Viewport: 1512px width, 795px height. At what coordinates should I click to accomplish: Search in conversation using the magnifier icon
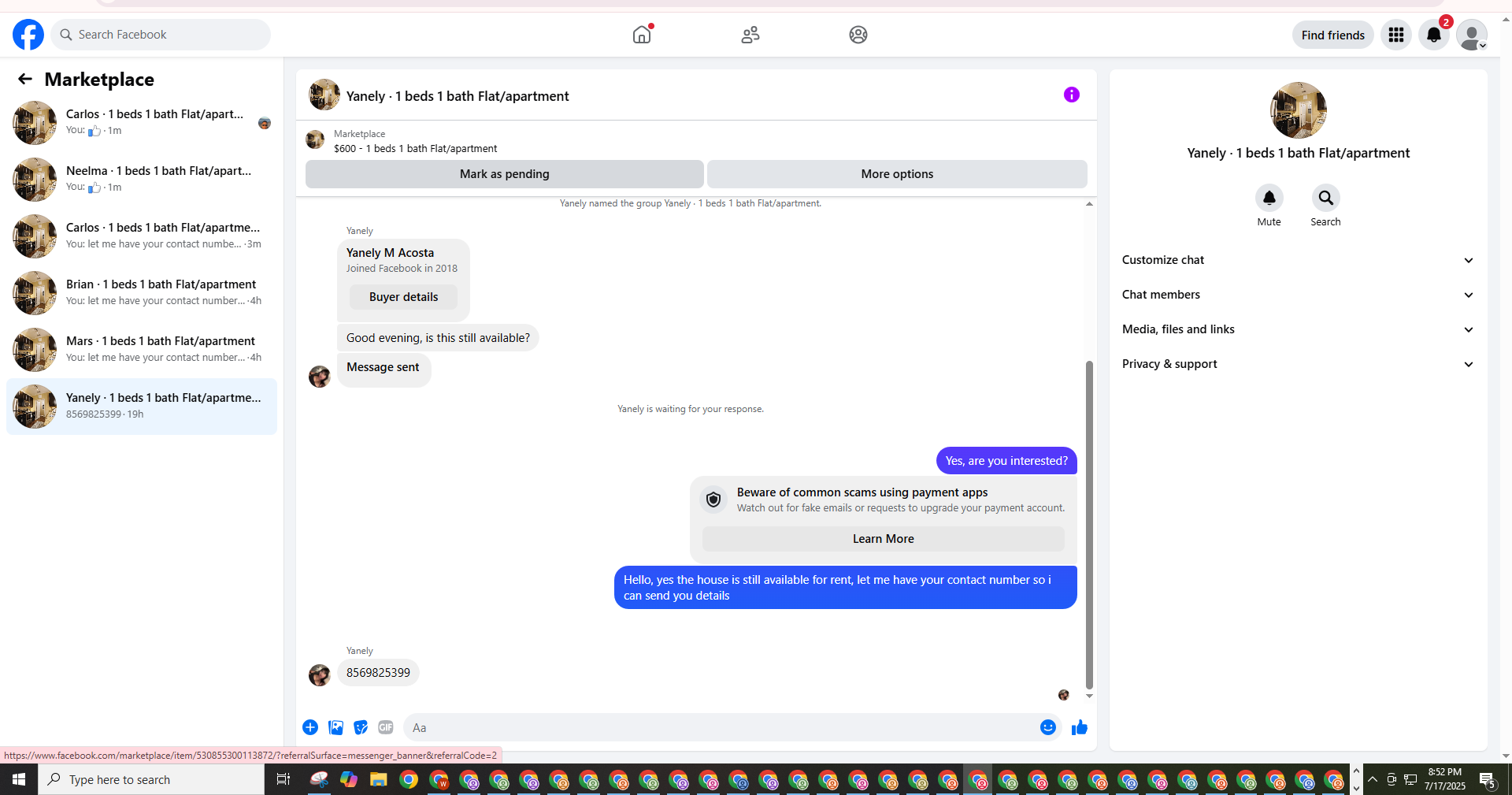click(1325, 198)
